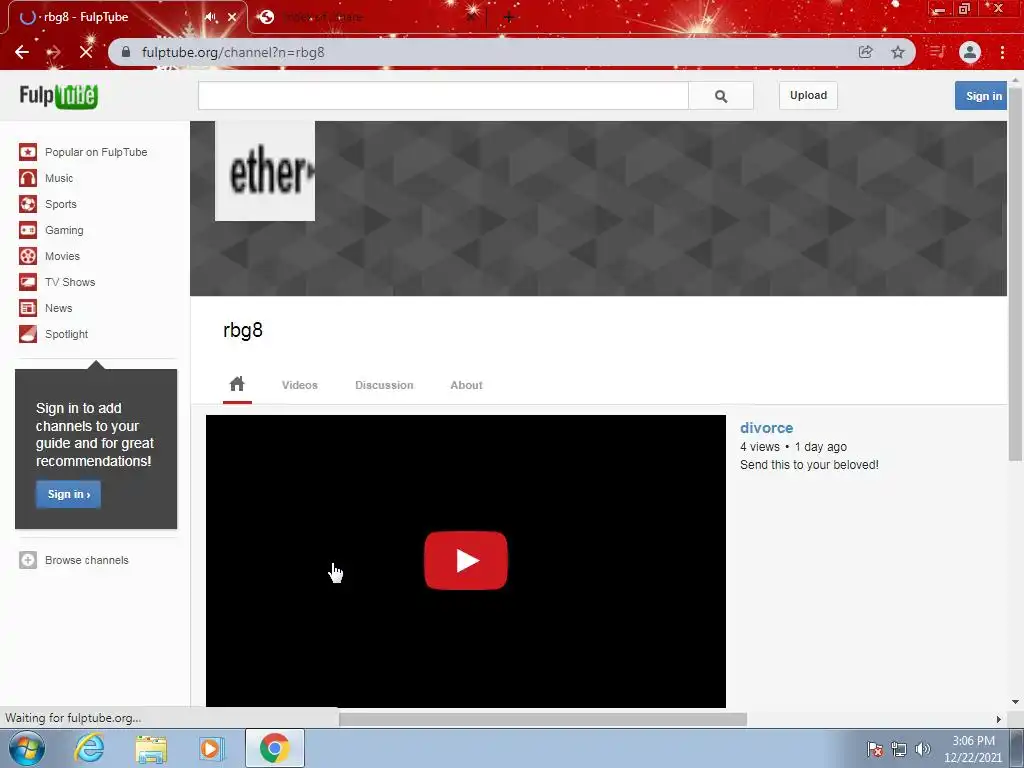Switch to the Videos tab
Image resolution: width=1024 pixels, height=768 pixels.
pyautogui.click(x=300, y=385)
